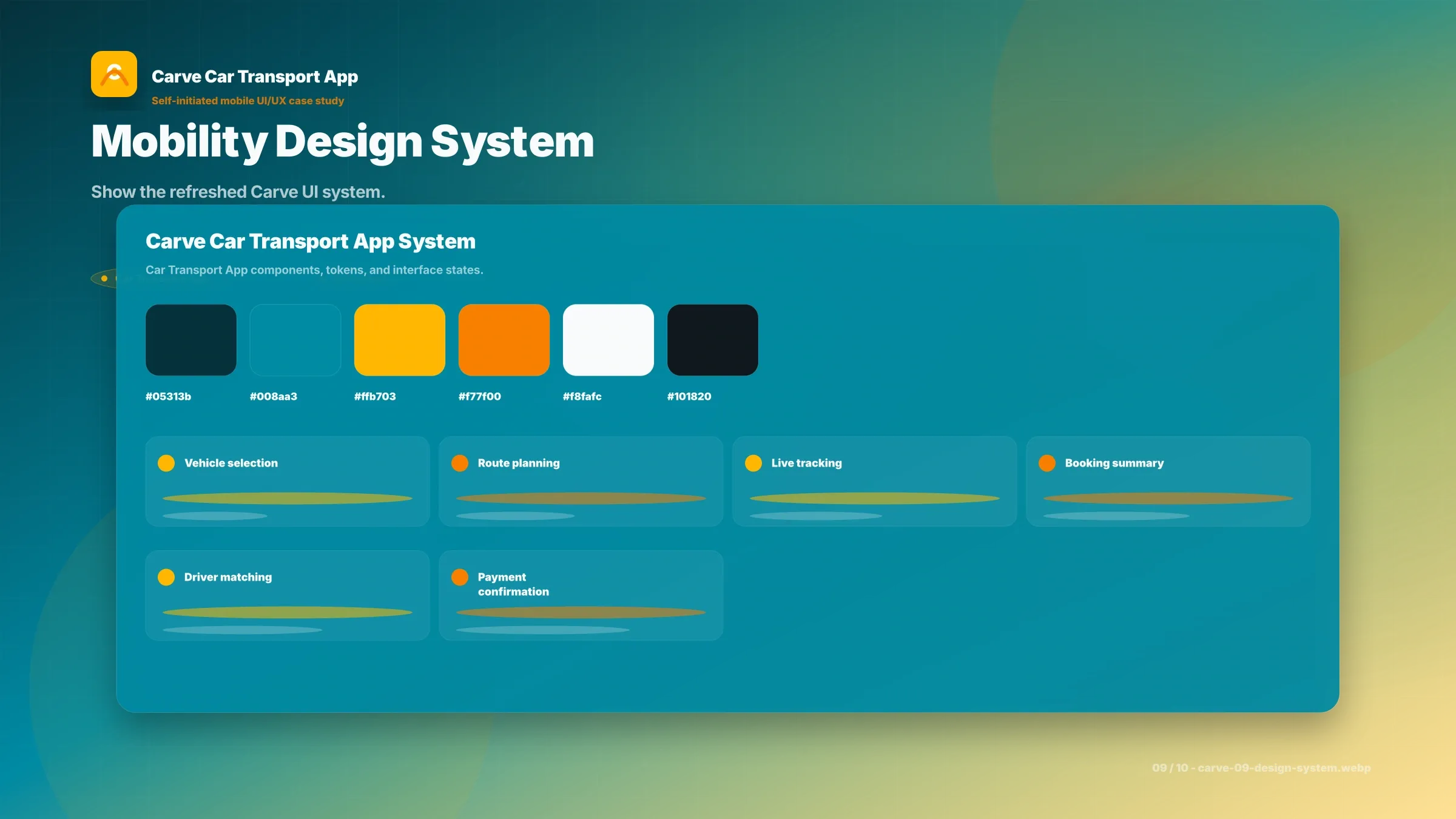Click the Live tracking card title
Screen dimensions: 1456x819
point(807,463)
